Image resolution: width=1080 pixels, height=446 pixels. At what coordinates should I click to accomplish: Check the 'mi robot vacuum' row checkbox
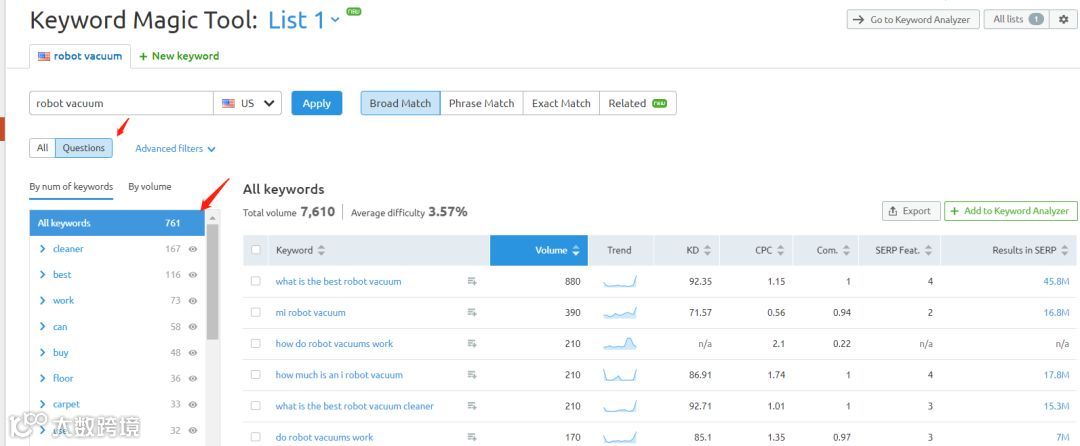pos(256,312)
